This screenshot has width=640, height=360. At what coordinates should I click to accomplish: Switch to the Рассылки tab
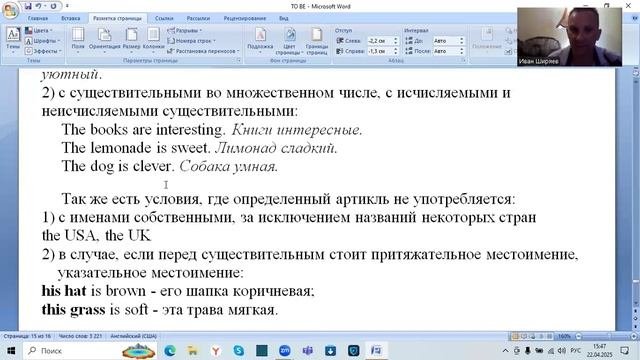click(198, 18)
